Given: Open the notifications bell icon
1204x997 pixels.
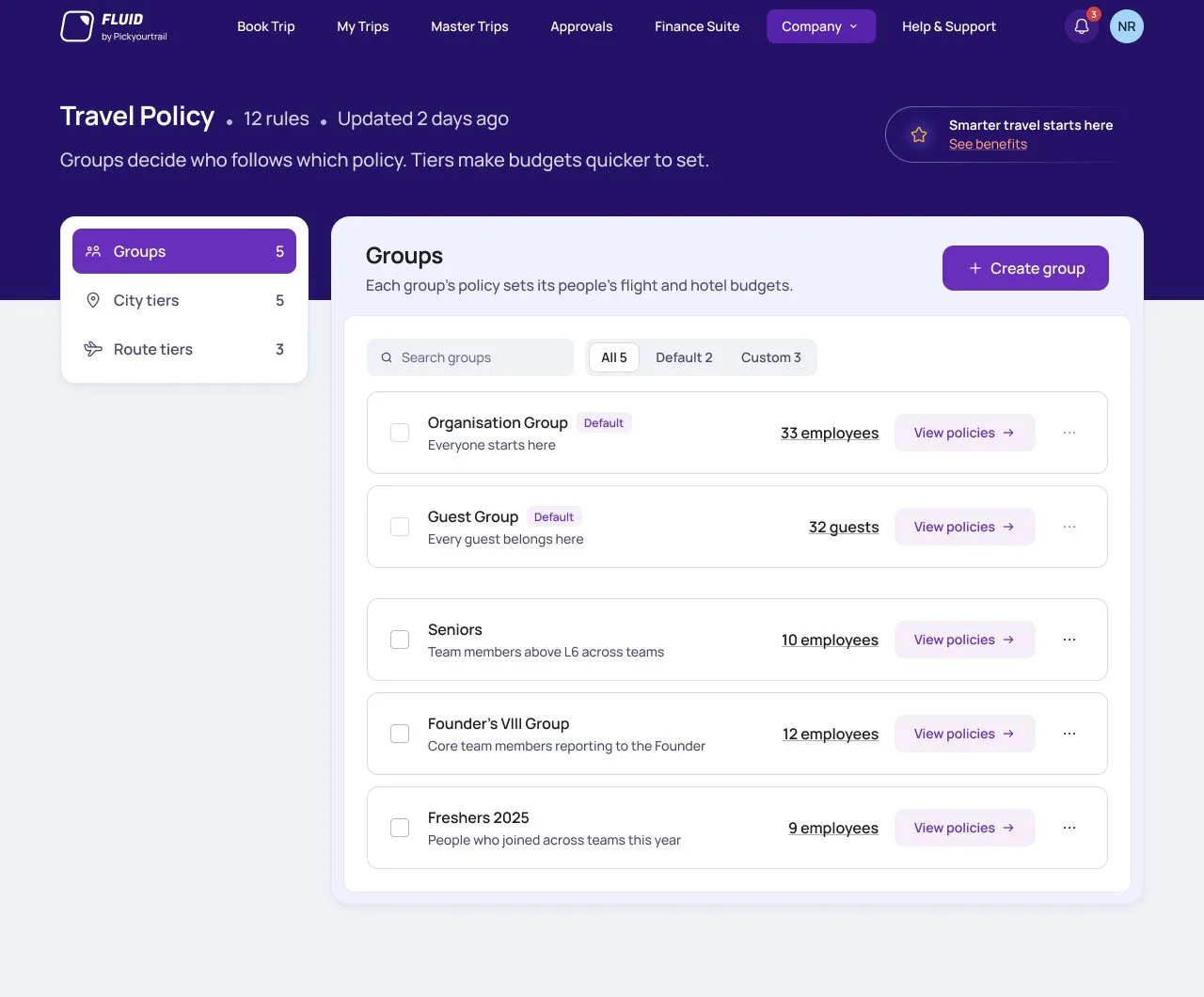Looking at the screenshot, I should pos(1082,26).
